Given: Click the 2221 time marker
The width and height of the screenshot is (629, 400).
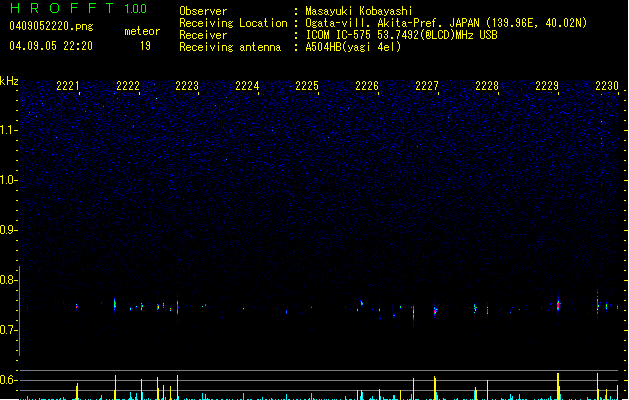Looking at the screenshot, I should click(x=68, y=86).
